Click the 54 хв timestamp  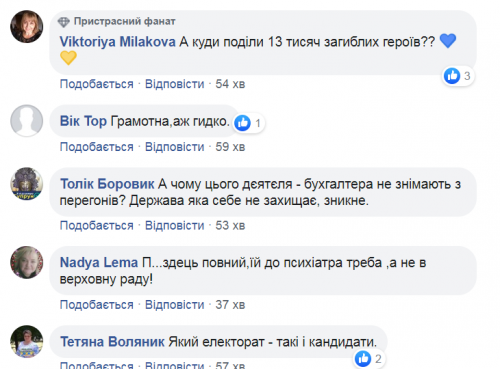tap(230, 84)
